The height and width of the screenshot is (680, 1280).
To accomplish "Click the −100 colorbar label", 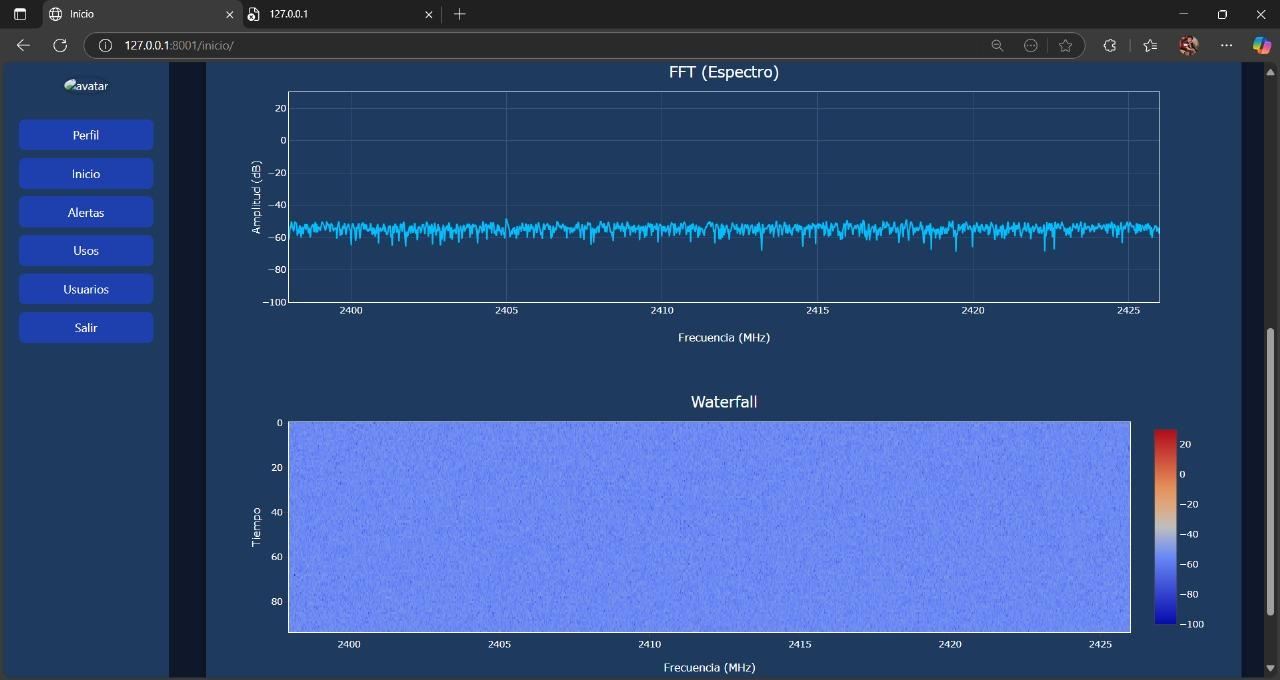I will click(x=1190, y=624).
